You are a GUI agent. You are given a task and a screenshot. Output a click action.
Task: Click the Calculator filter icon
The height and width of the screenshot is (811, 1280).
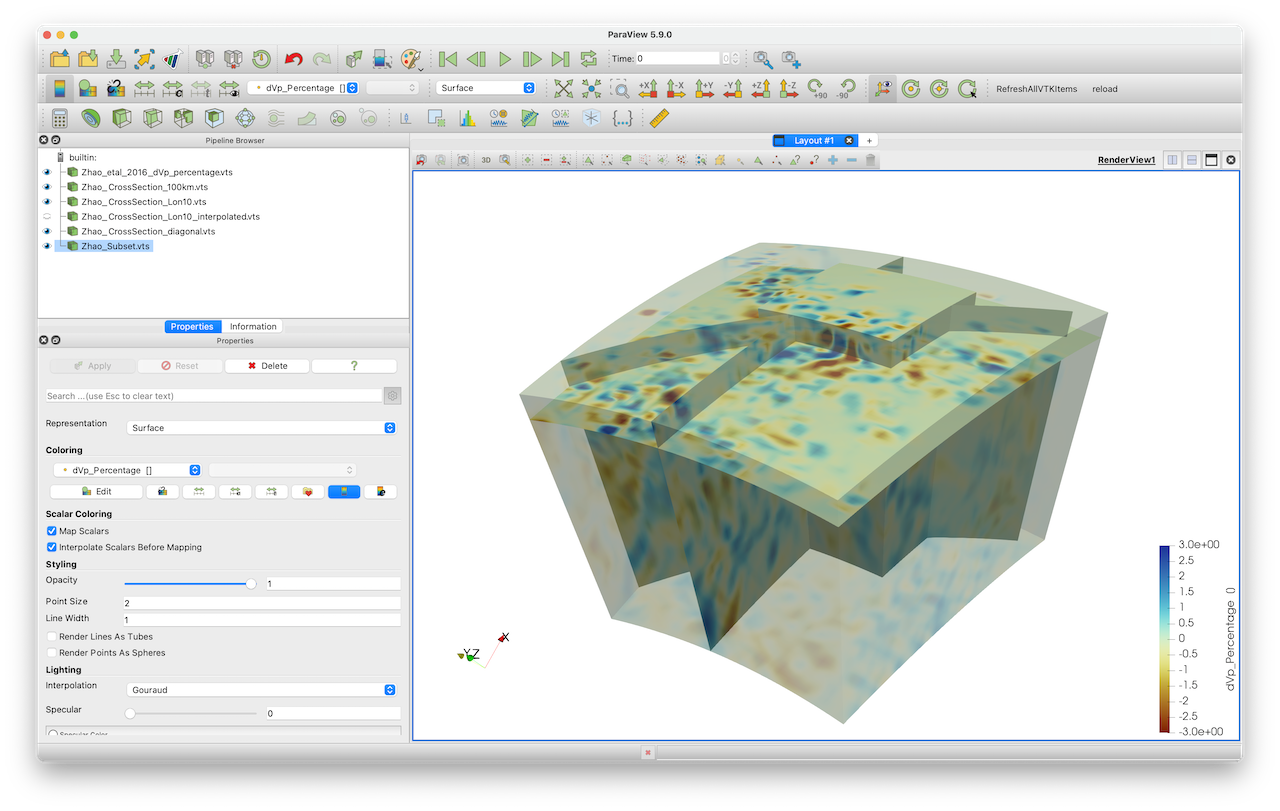click(60, 118)
